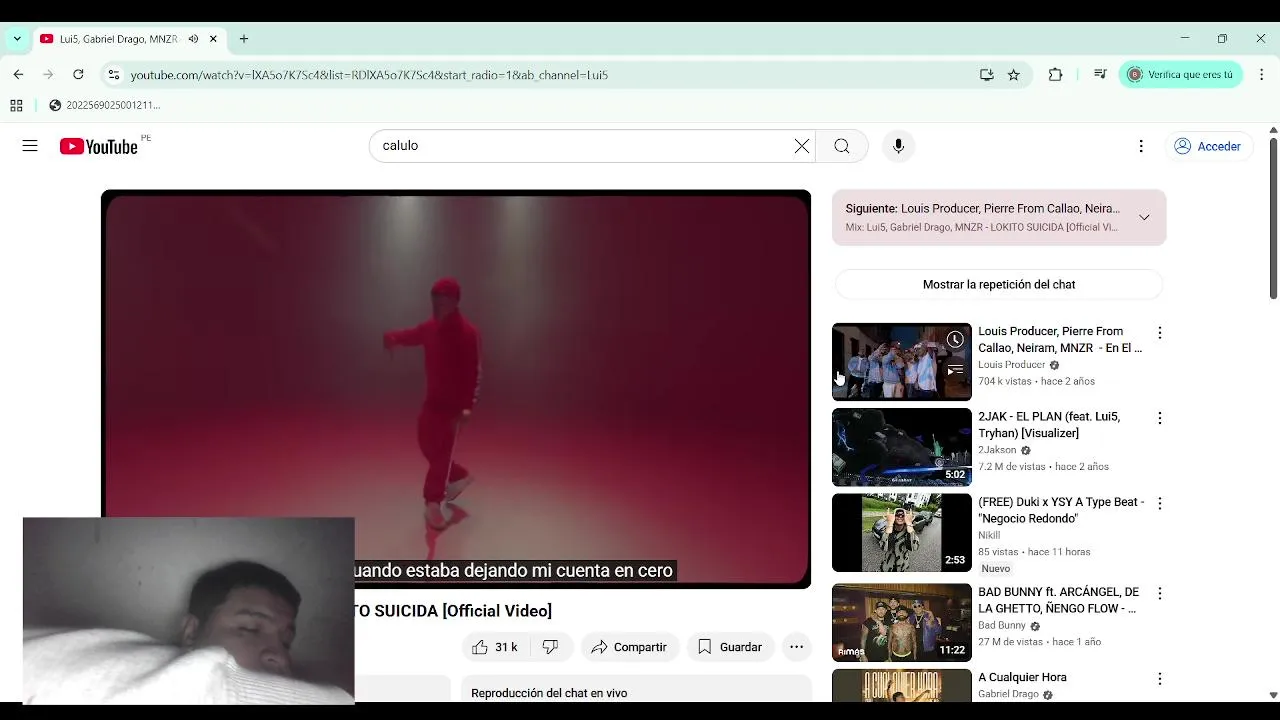Open options for A Cualquier Hora video

[1160, 679]
